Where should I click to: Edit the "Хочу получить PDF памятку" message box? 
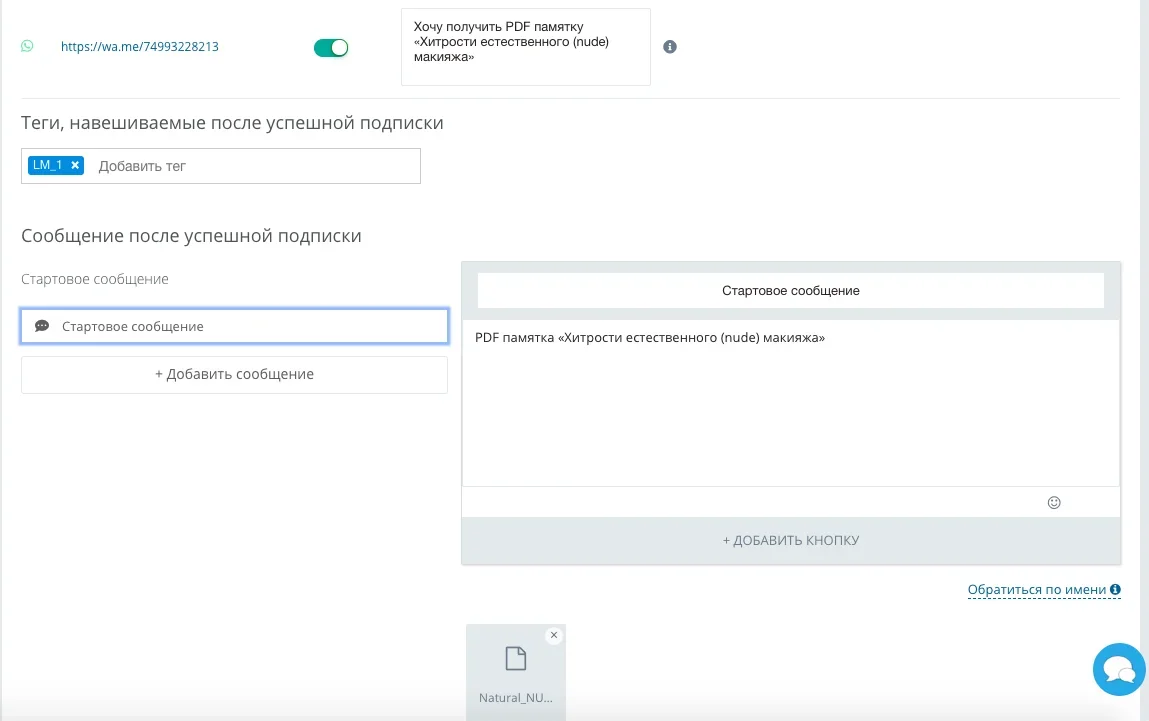pyautogui.click(x=525, y=47)
